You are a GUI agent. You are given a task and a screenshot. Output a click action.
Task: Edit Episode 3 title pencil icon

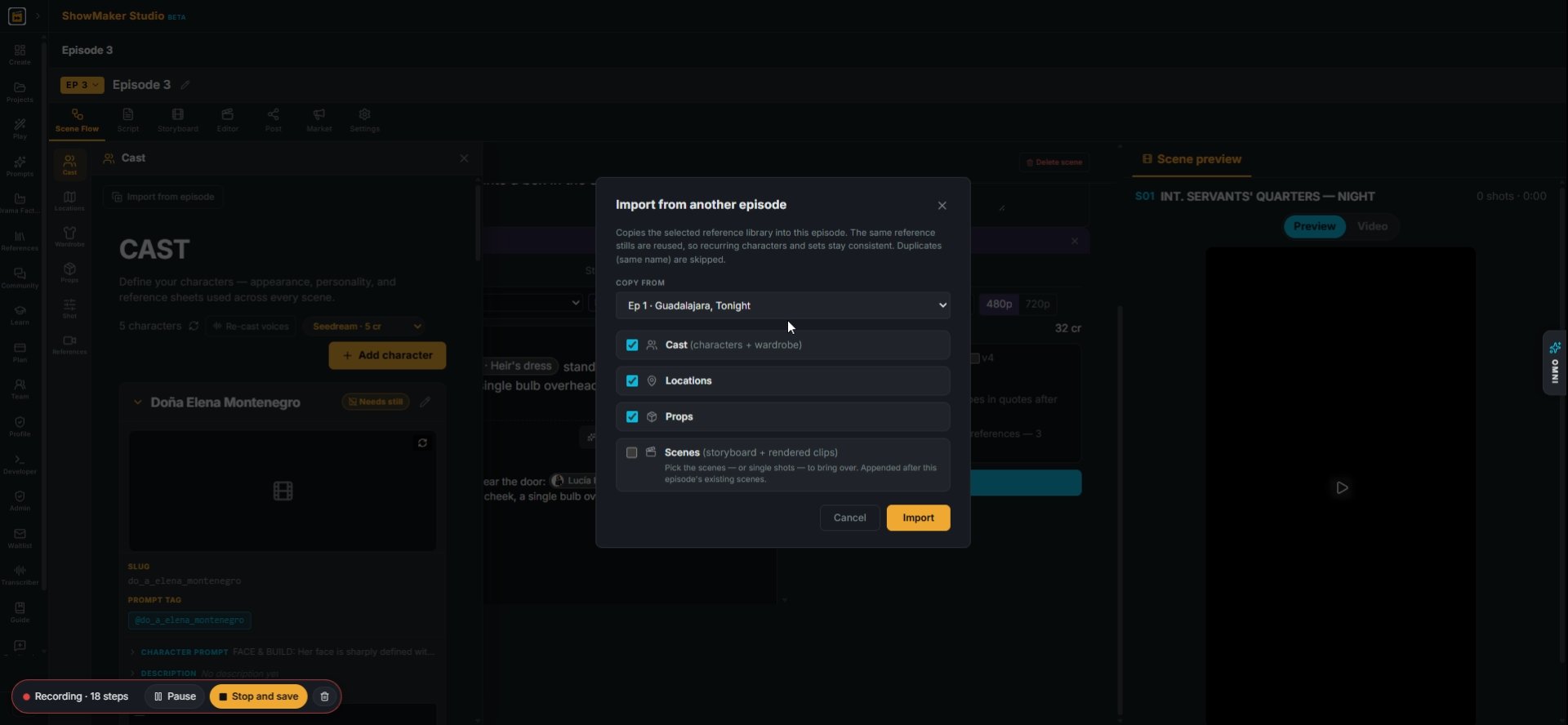pos(185,85)
